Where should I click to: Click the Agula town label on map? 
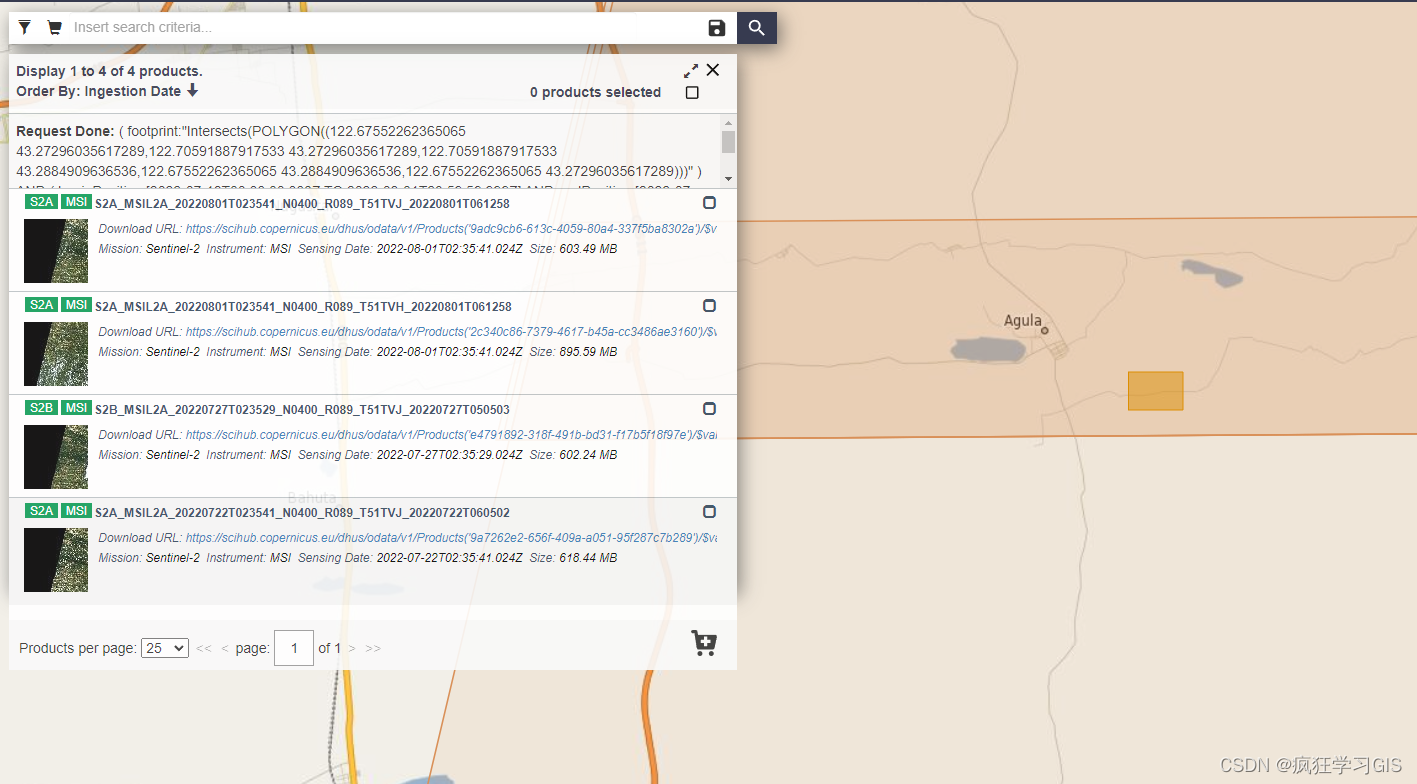click(1023, 321)
